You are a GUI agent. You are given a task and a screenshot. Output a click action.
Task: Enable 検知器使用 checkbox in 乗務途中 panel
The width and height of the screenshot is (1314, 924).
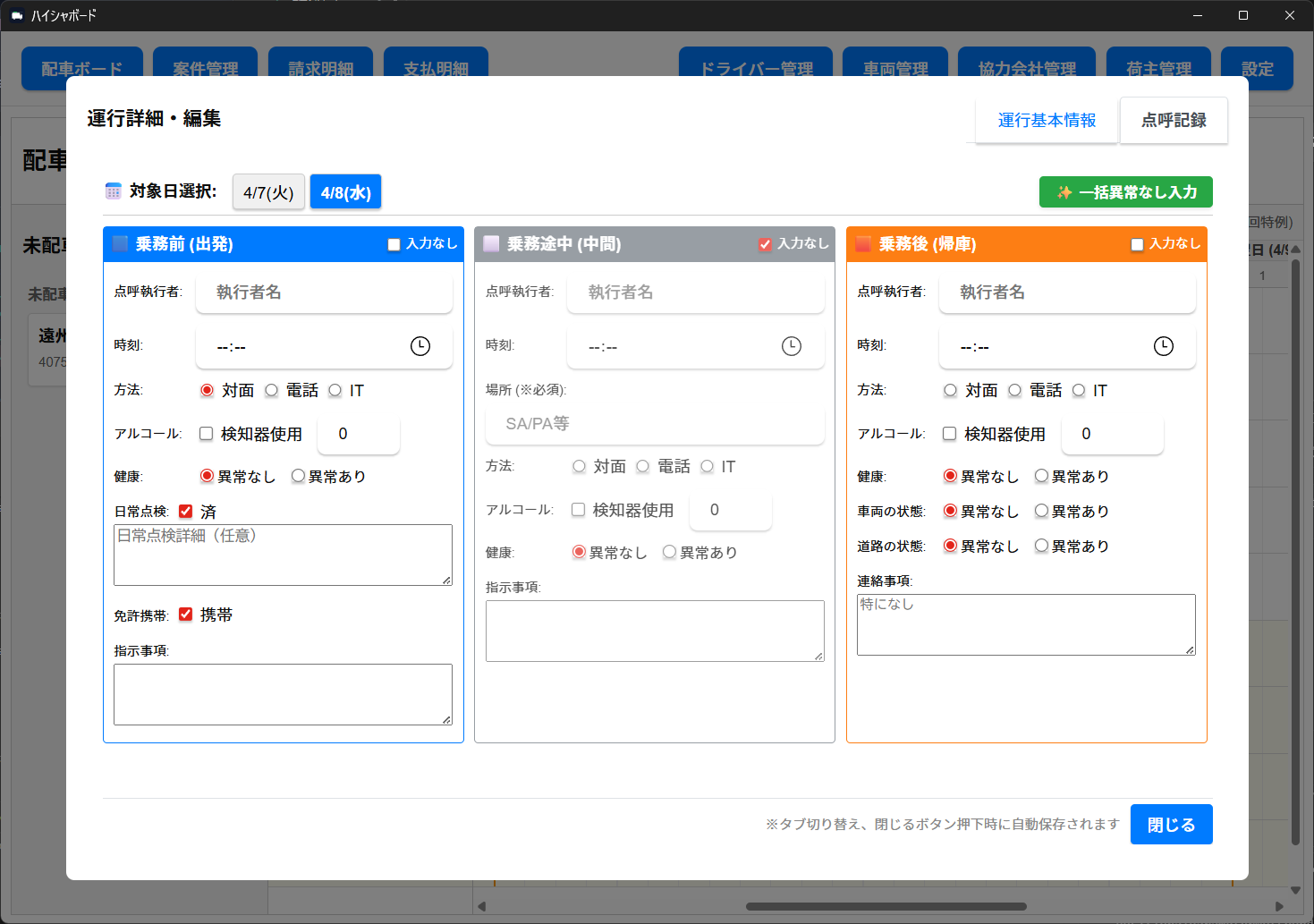pyautogui.click(x=578, y=510)
